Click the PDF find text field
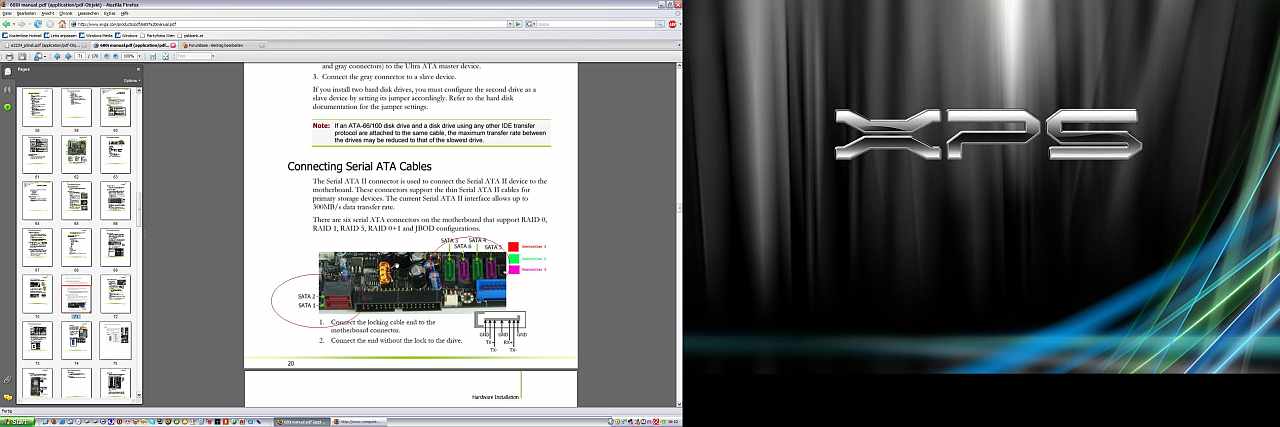 (193, 56)
